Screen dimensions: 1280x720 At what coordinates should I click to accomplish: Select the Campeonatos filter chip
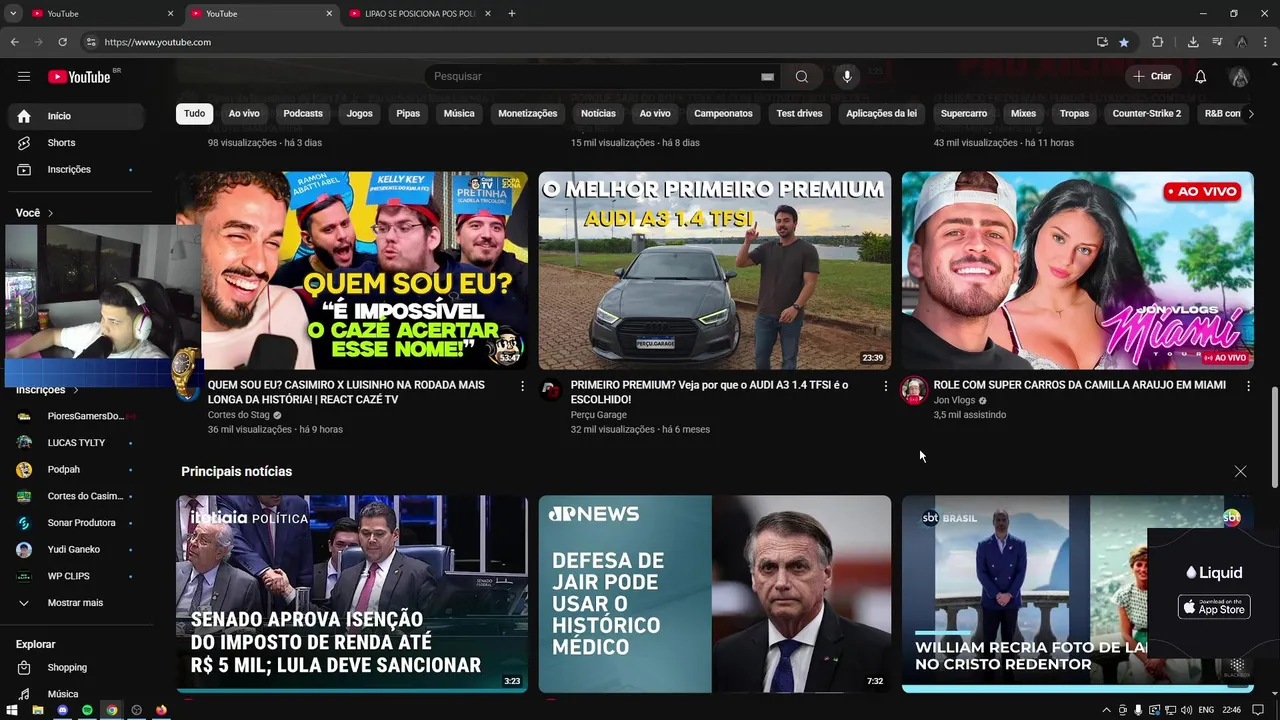[x=723, y=114]
